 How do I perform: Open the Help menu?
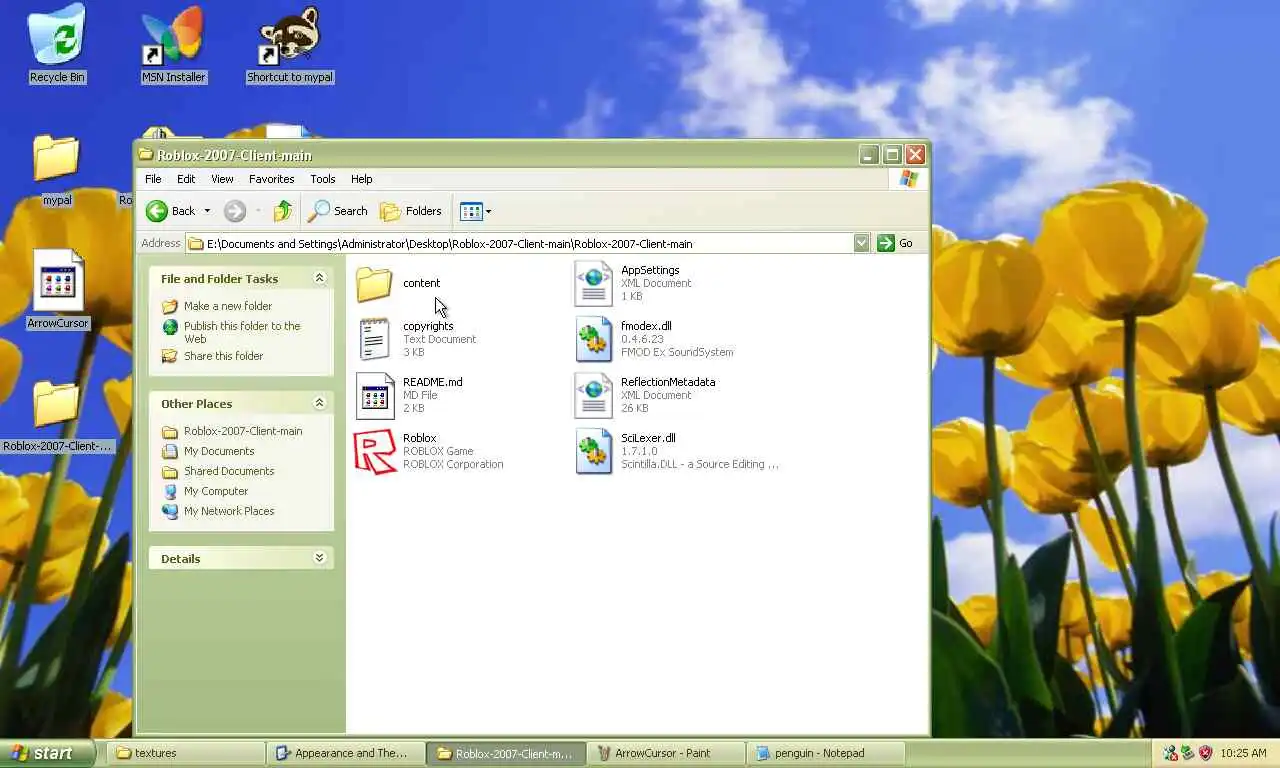pyautogui.click(x=361, y=179)
